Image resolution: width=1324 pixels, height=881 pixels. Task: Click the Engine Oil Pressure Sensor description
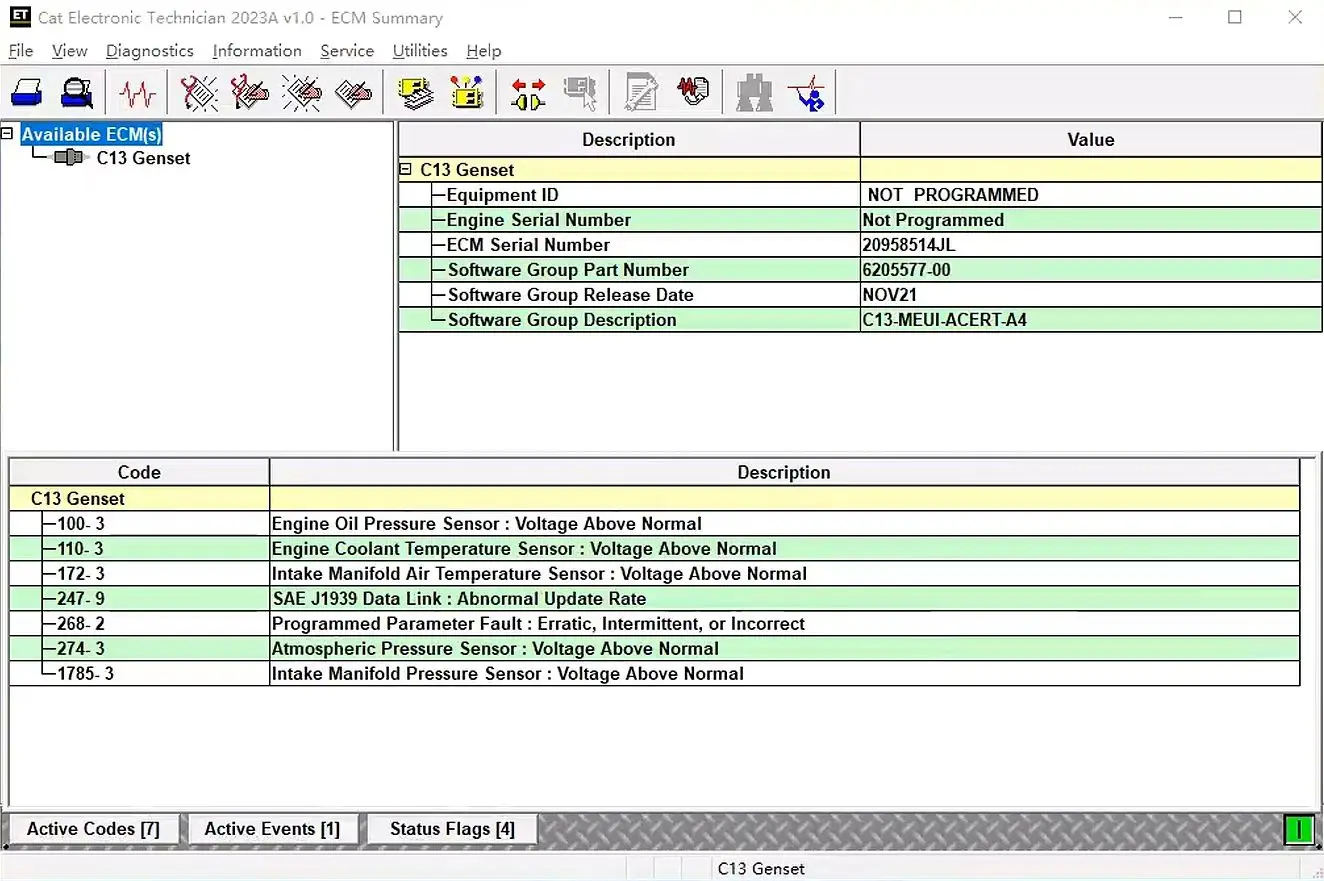[x=487, y=524]
